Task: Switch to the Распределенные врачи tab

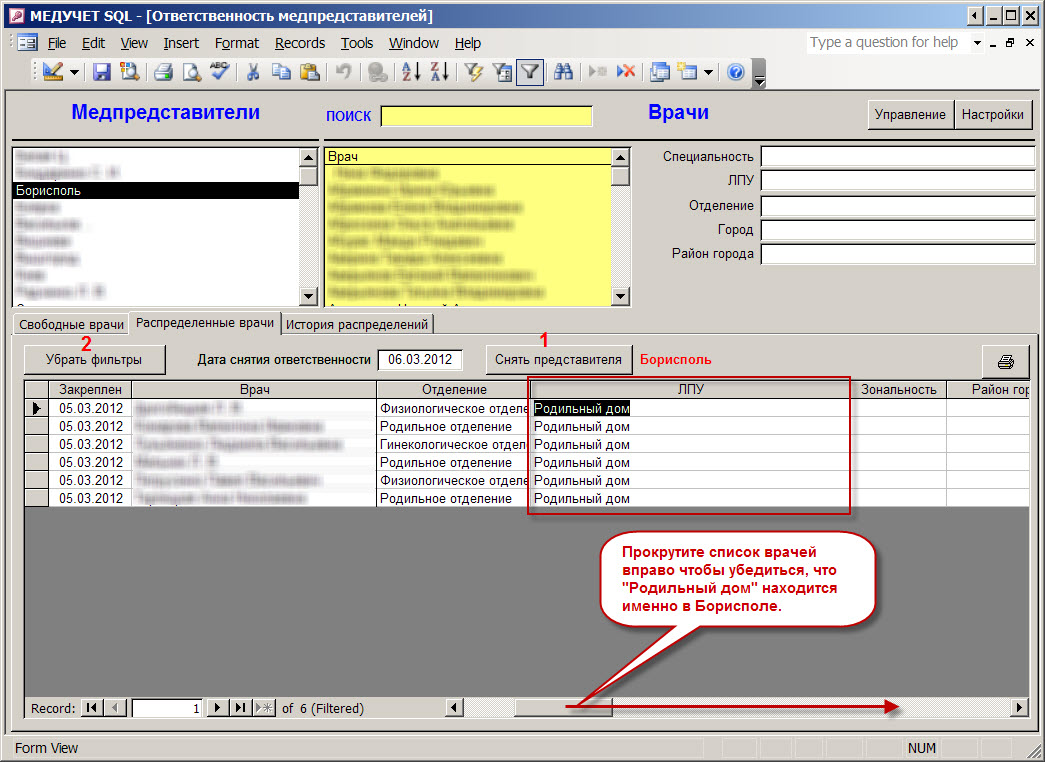Action: click(205, 323)
